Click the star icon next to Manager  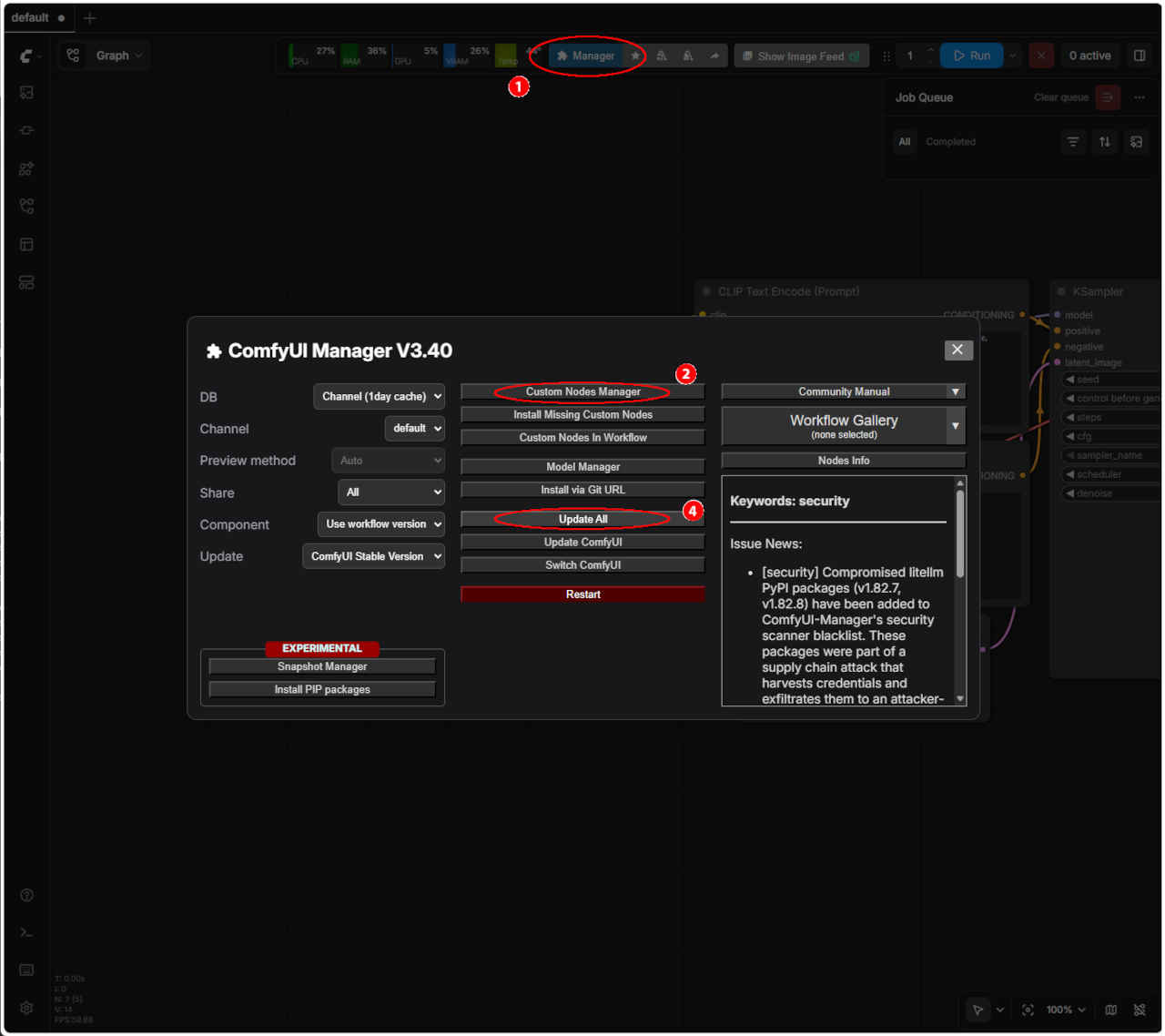tap(635, 56)
